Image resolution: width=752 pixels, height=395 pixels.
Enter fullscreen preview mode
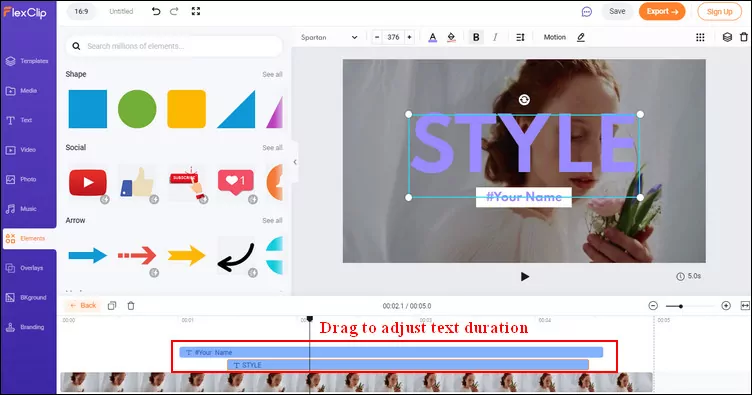coord(196,11)
